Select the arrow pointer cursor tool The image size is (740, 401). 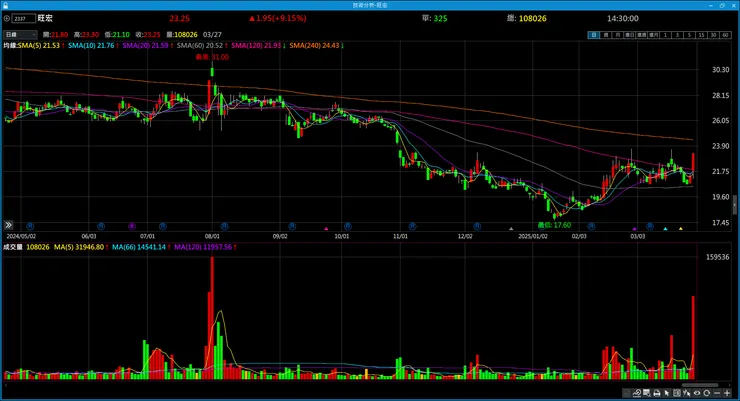click(667, 393)
